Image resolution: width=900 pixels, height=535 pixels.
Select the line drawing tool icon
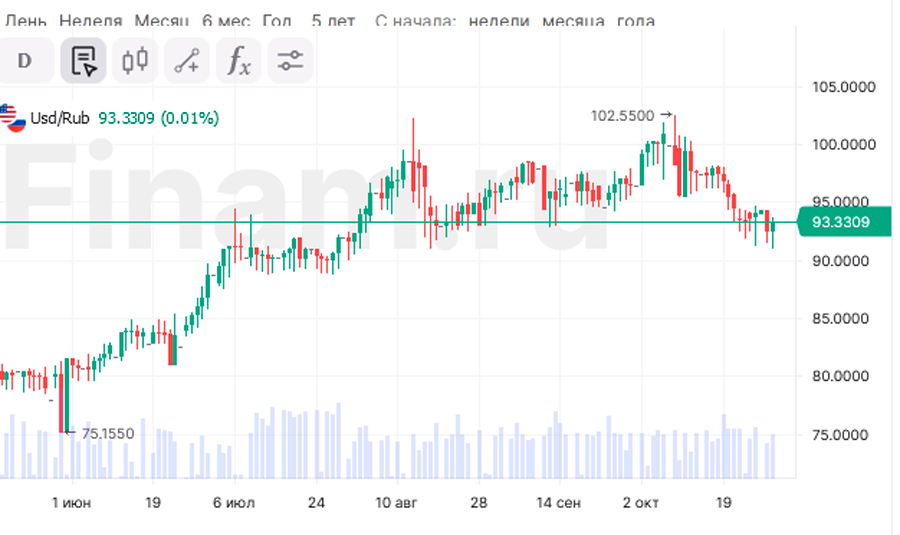(186, 61)
